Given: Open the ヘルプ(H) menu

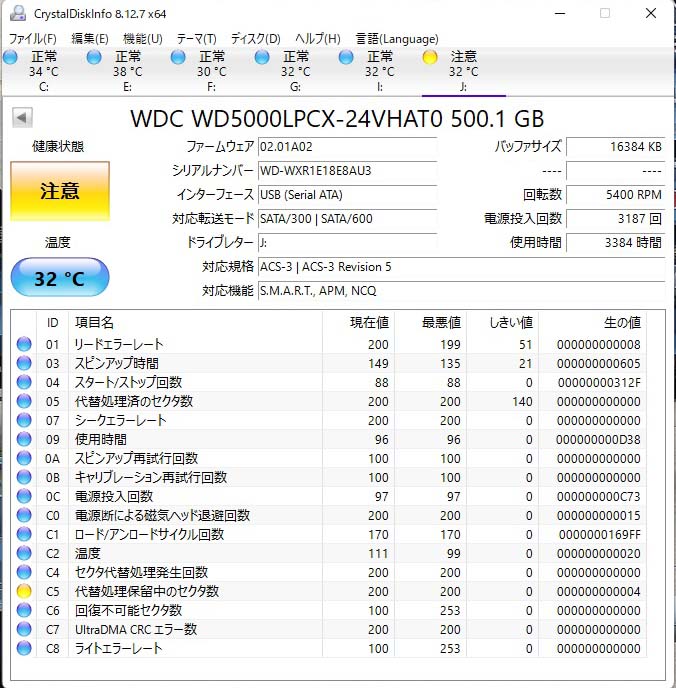Looking at the screenshot, I should tap(318, 39).
